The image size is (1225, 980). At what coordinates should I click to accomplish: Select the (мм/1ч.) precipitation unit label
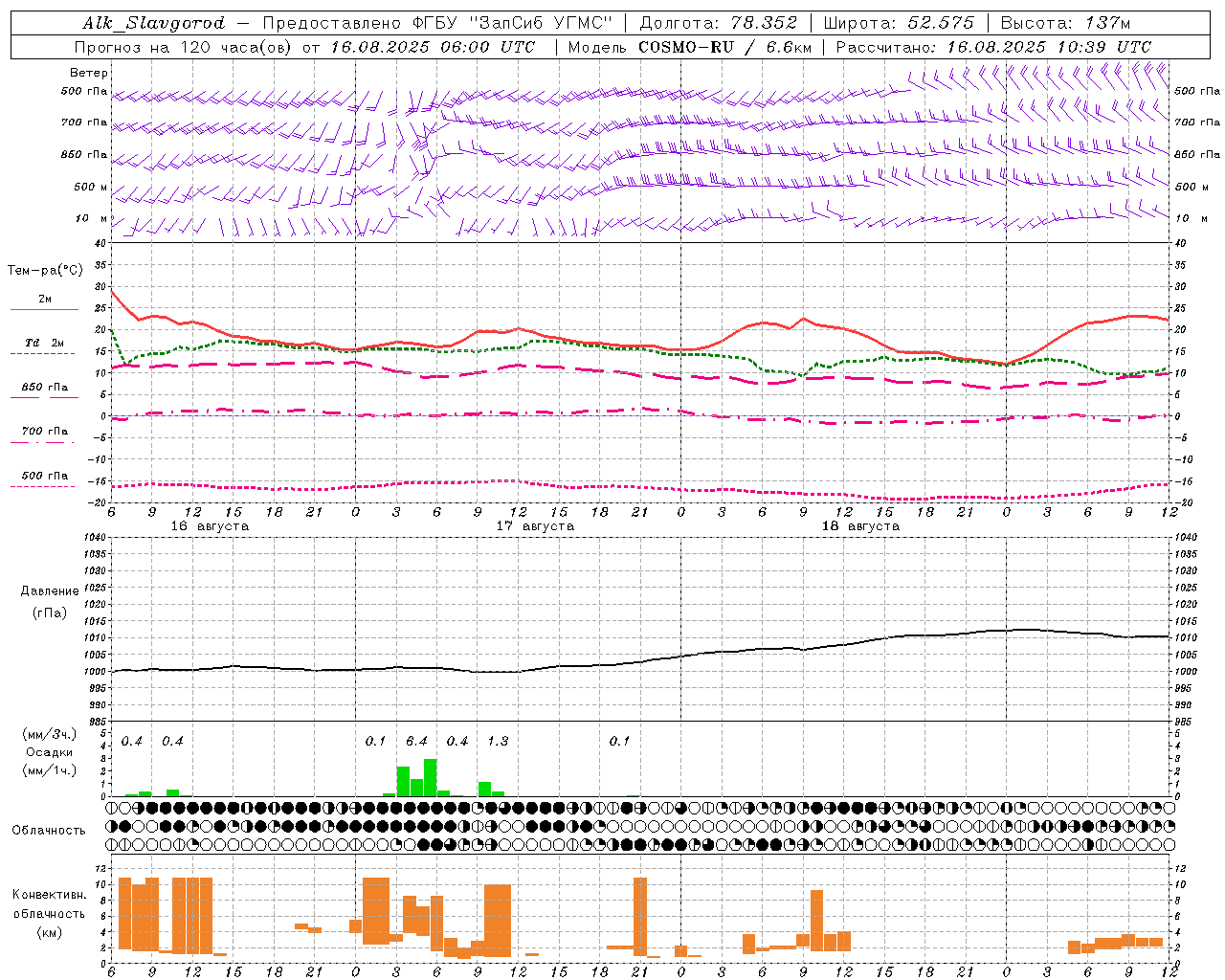[50, 769]
